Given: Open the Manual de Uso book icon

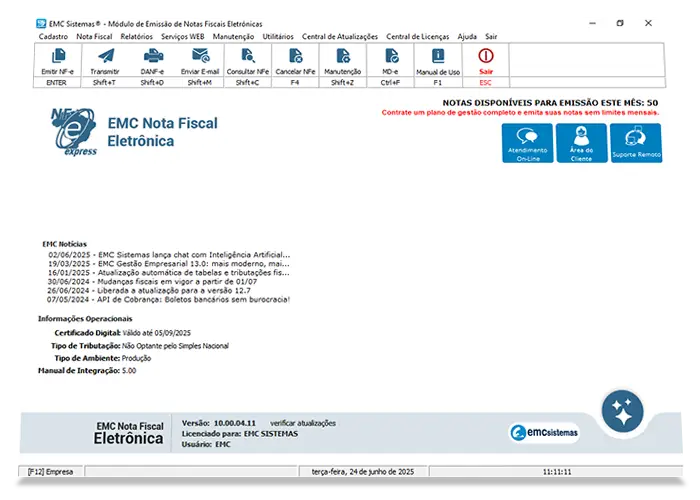Looking at the screenshot, I should point(438,56).
